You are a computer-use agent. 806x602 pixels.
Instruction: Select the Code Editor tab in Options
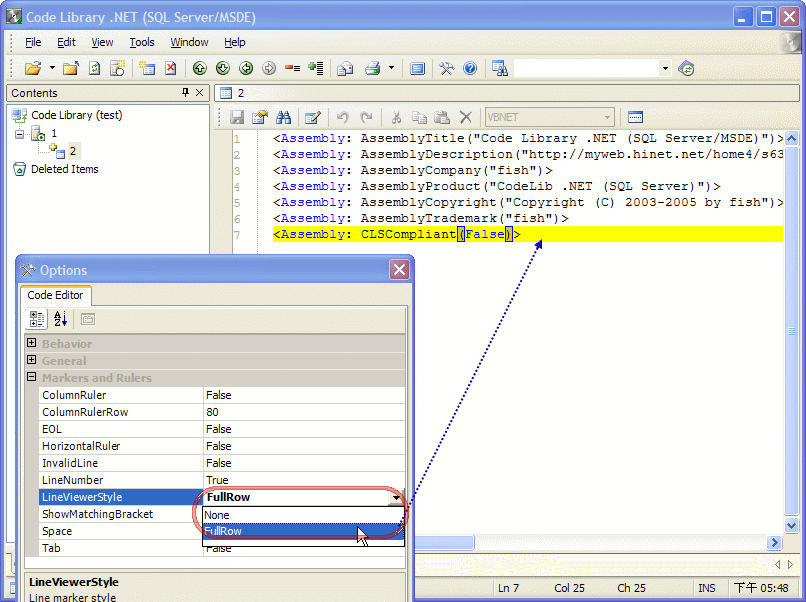pyautogui.click(x=55, y=295)
